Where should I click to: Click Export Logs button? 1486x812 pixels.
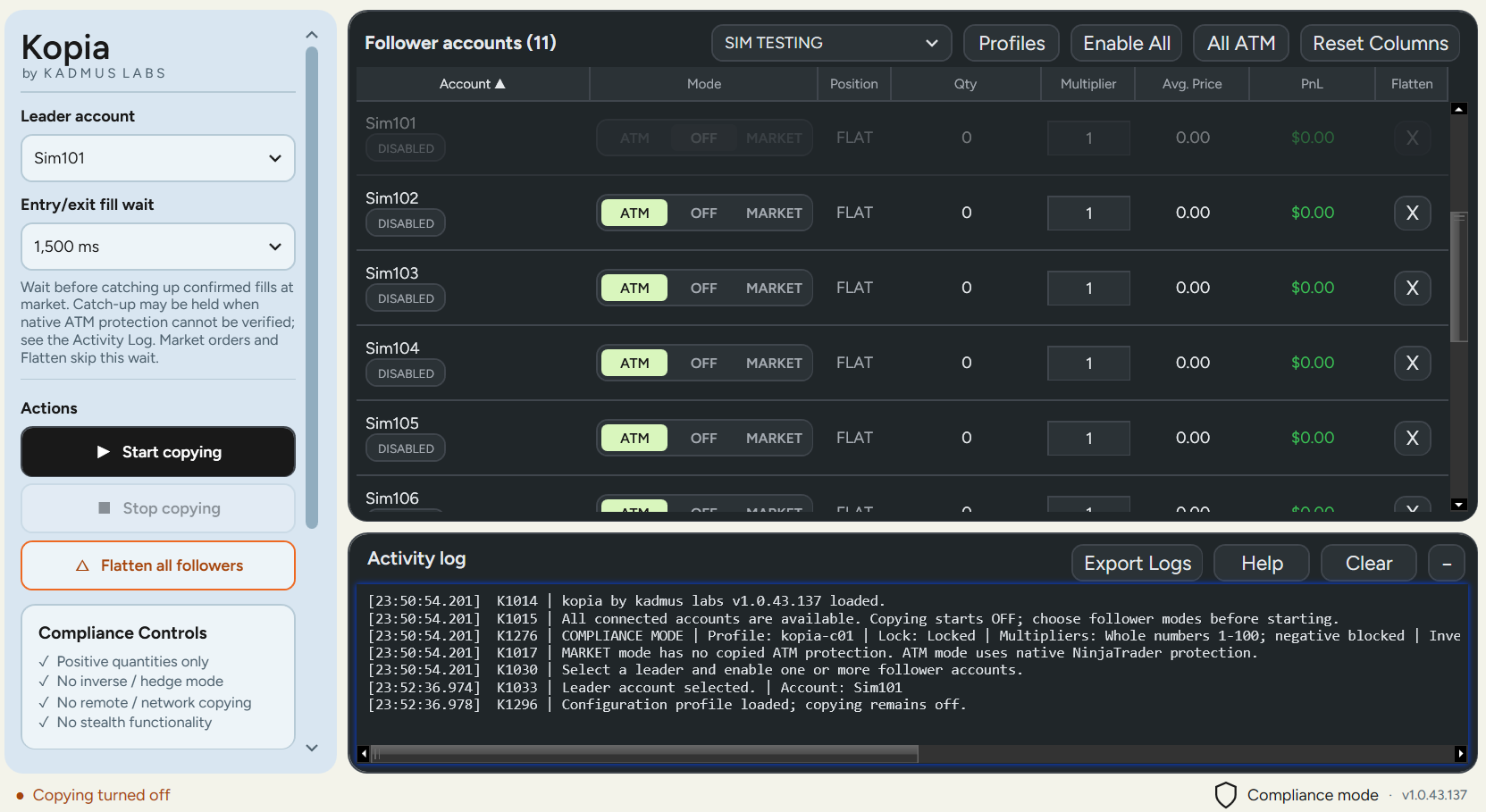click(x=1137, y=563)
